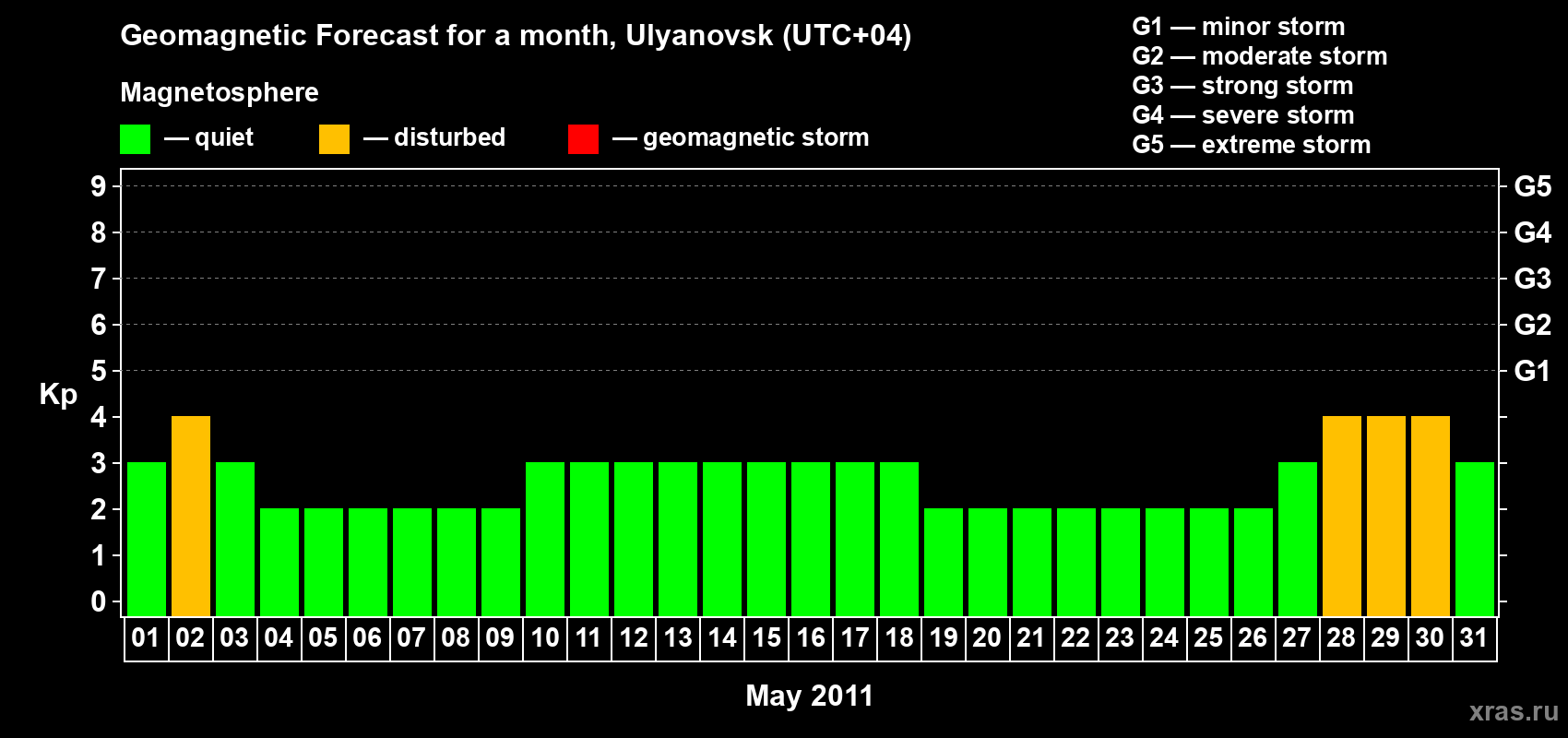Click date label 05 on the axis
Image resolution: width=1568 pixels, height=738 pixels.
click(323, 637)
